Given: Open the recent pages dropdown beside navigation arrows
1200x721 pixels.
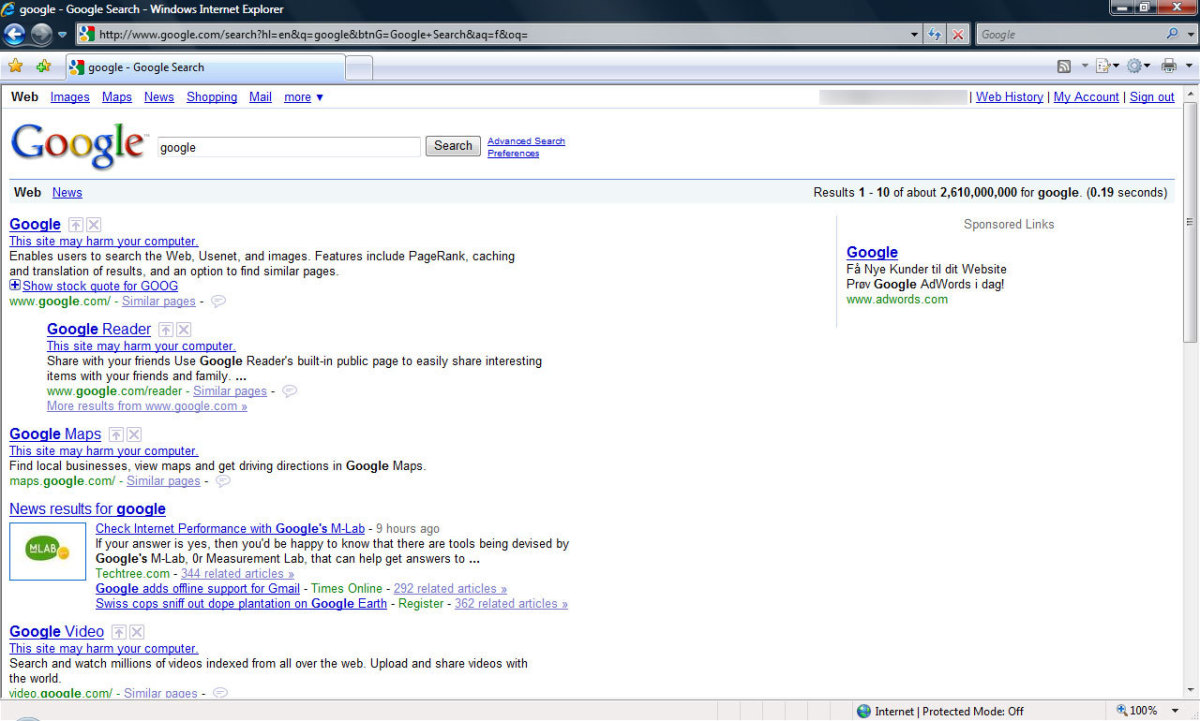Looking at the screenshot, I should tap(62, 34).
